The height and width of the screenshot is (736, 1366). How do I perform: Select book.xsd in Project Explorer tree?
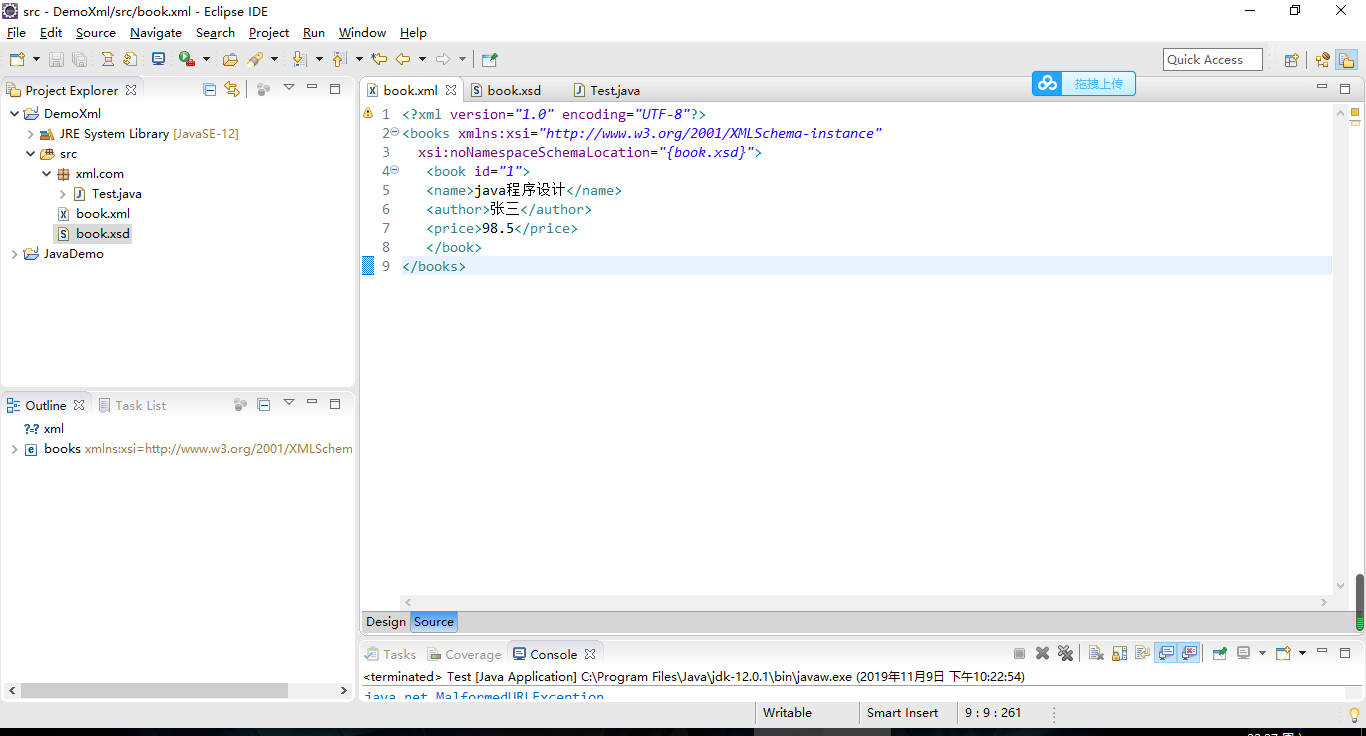[x=93, y=234]
